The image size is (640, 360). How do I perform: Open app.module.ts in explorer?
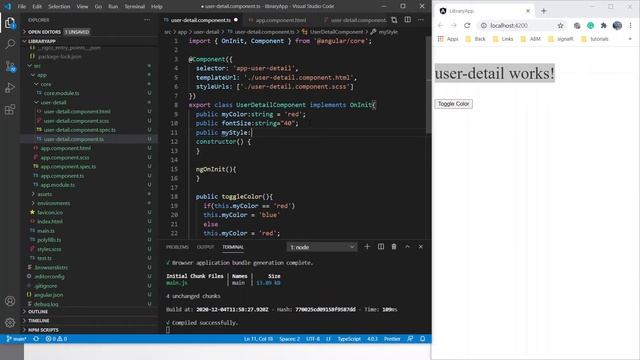coord(58,185)
